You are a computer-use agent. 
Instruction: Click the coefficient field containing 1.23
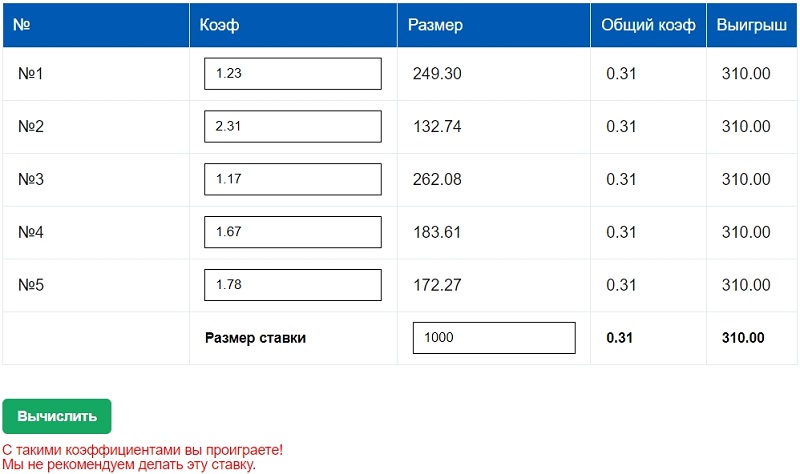292,74
